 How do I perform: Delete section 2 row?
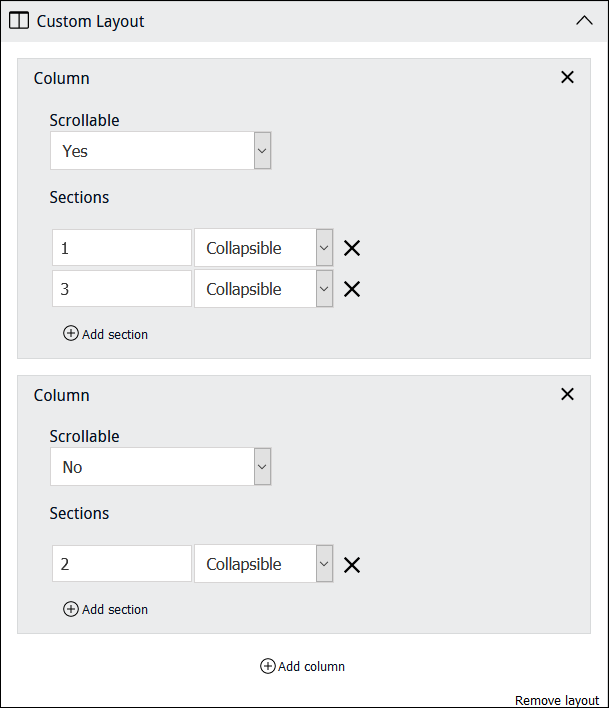pyautogui.click(x=352, y=565)
